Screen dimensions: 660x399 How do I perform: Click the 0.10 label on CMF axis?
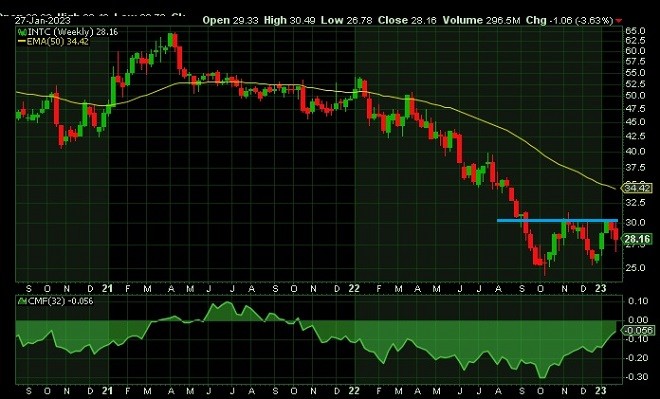click(638, 301)
